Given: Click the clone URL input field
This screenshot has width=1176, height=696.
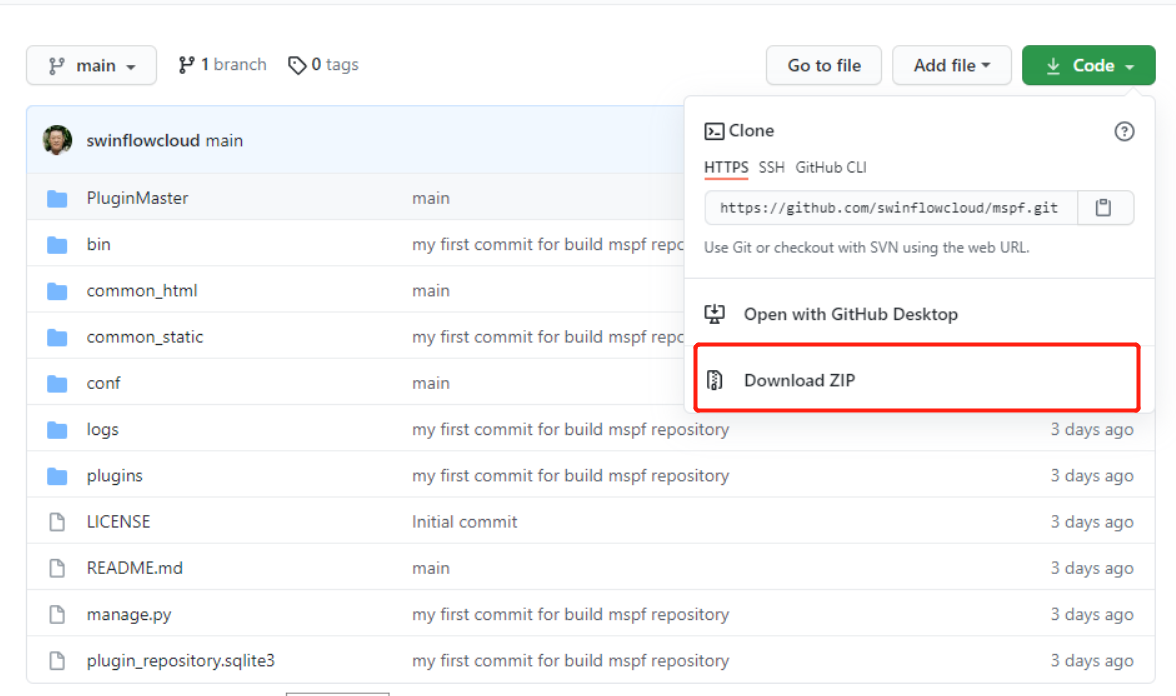Looking at the screenshot, I should coord(890,208).
